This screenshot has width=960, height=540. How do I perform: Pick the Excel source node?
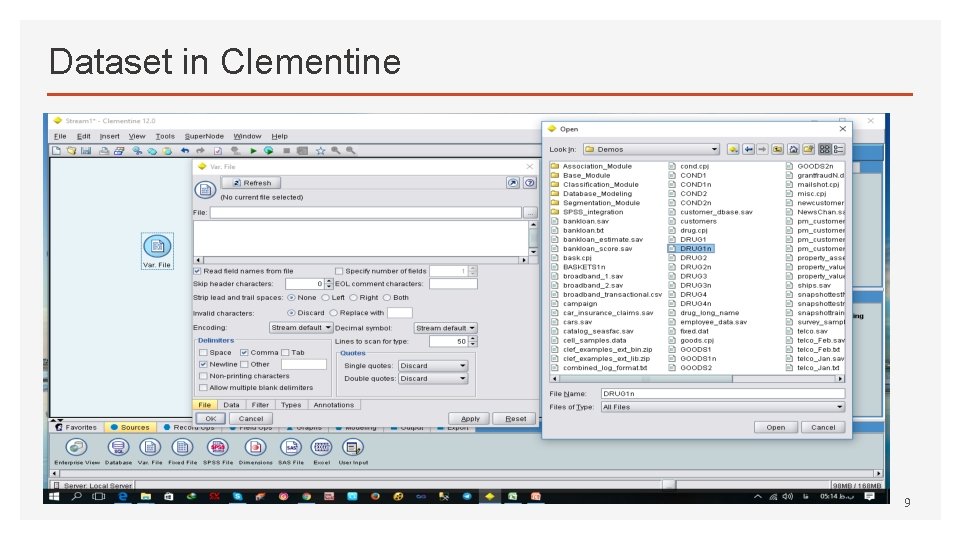tap(321, 452)
